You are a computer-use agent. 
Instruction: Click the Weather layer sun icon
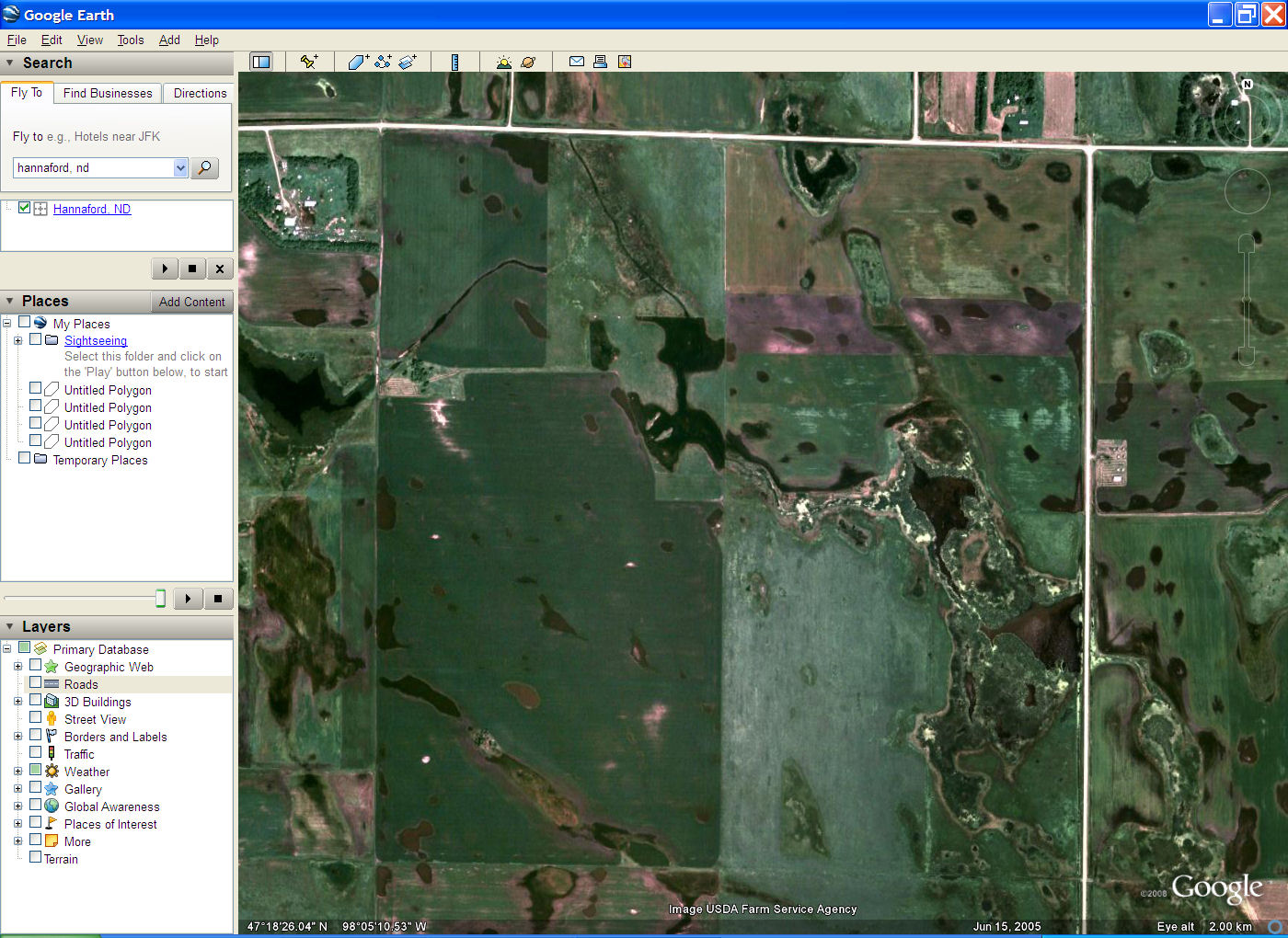pos(52,772)
